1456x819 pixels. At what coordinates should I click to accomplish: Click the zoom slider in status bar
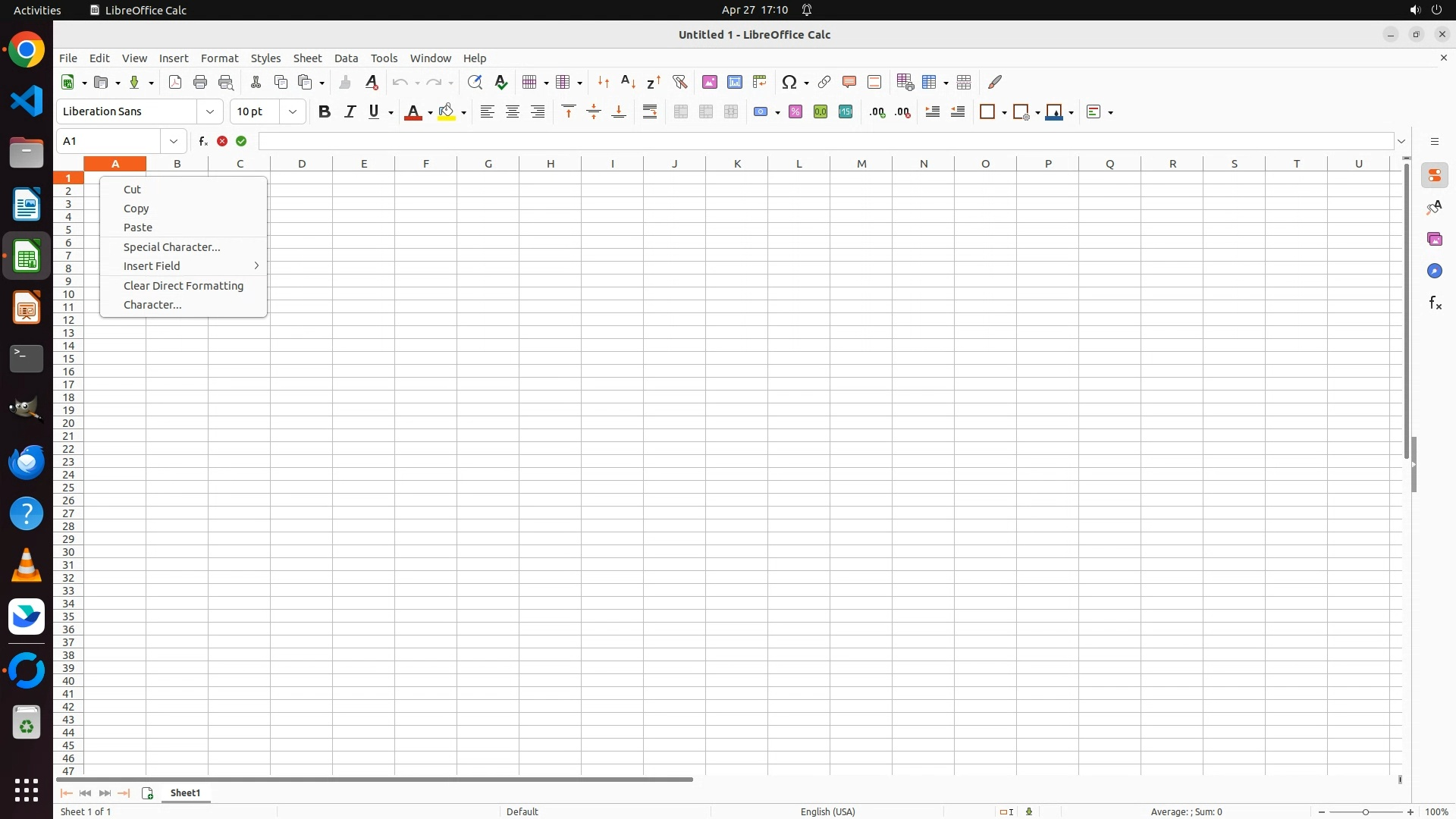coord(1366,812)
